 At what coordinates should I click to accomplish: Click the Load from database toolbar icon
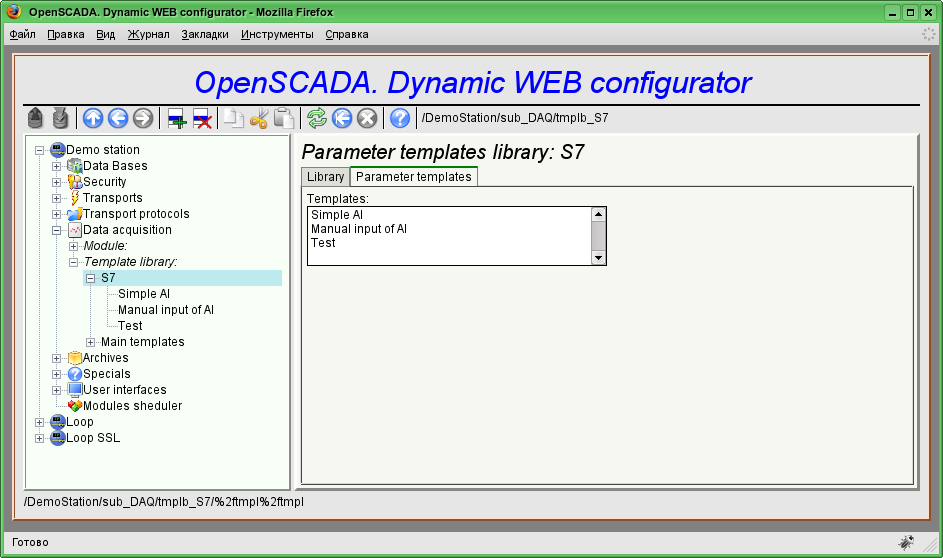(x=35, y=118)
